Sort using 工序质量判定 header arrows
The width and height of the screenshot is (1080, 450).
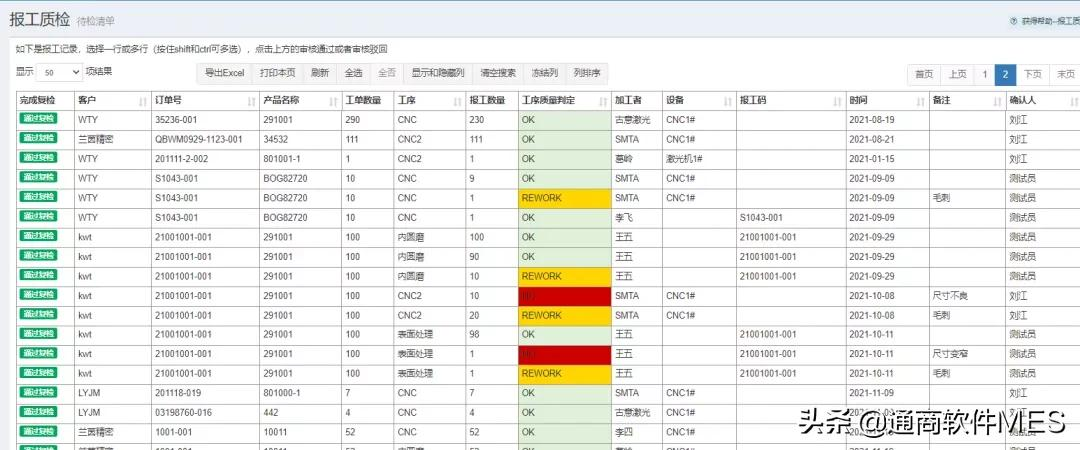(601, 101)
